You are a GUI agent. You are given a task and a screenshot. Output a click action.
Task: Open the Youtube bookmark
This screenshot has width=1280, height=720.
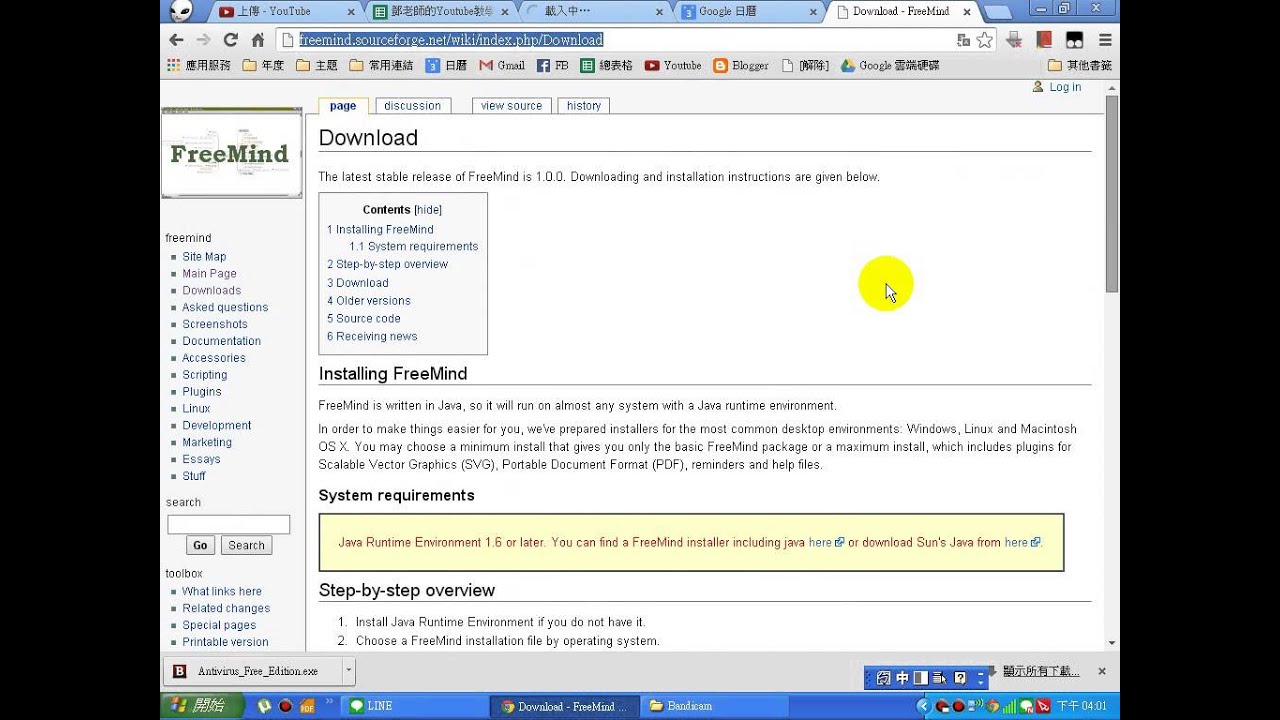(673, 65)
